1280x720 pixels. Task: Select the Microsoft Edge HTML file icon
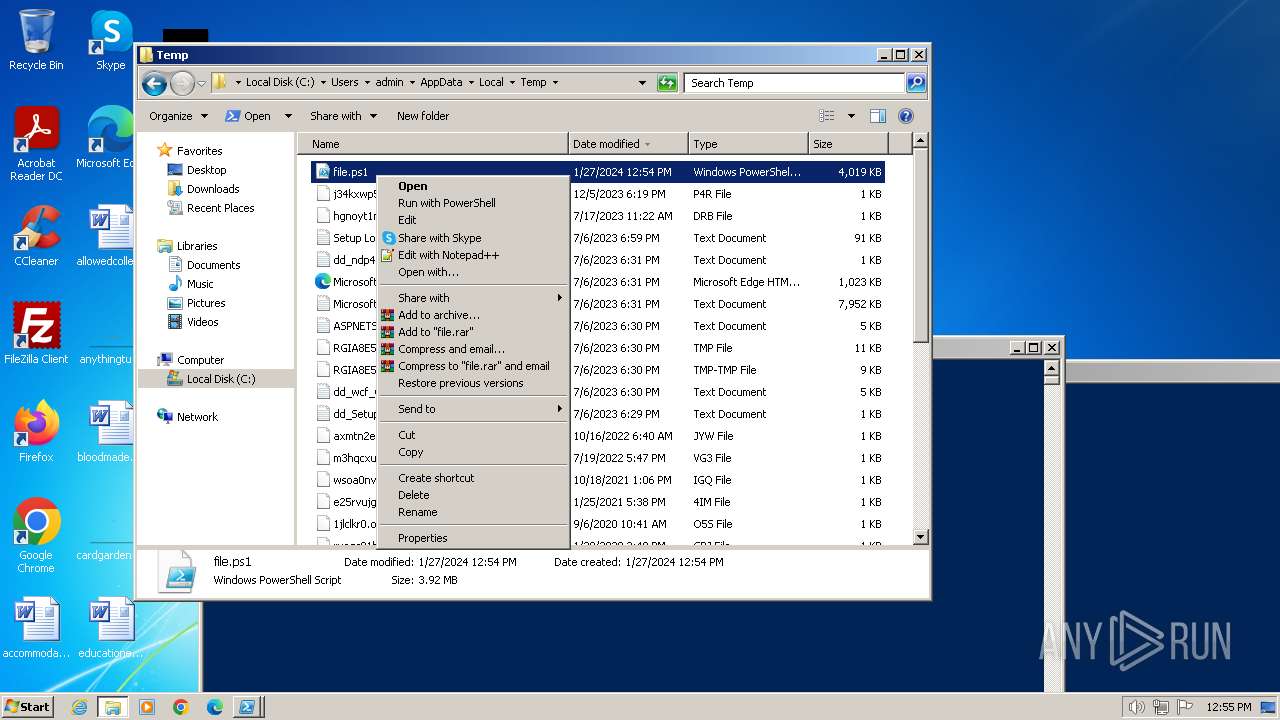point(323,282)
